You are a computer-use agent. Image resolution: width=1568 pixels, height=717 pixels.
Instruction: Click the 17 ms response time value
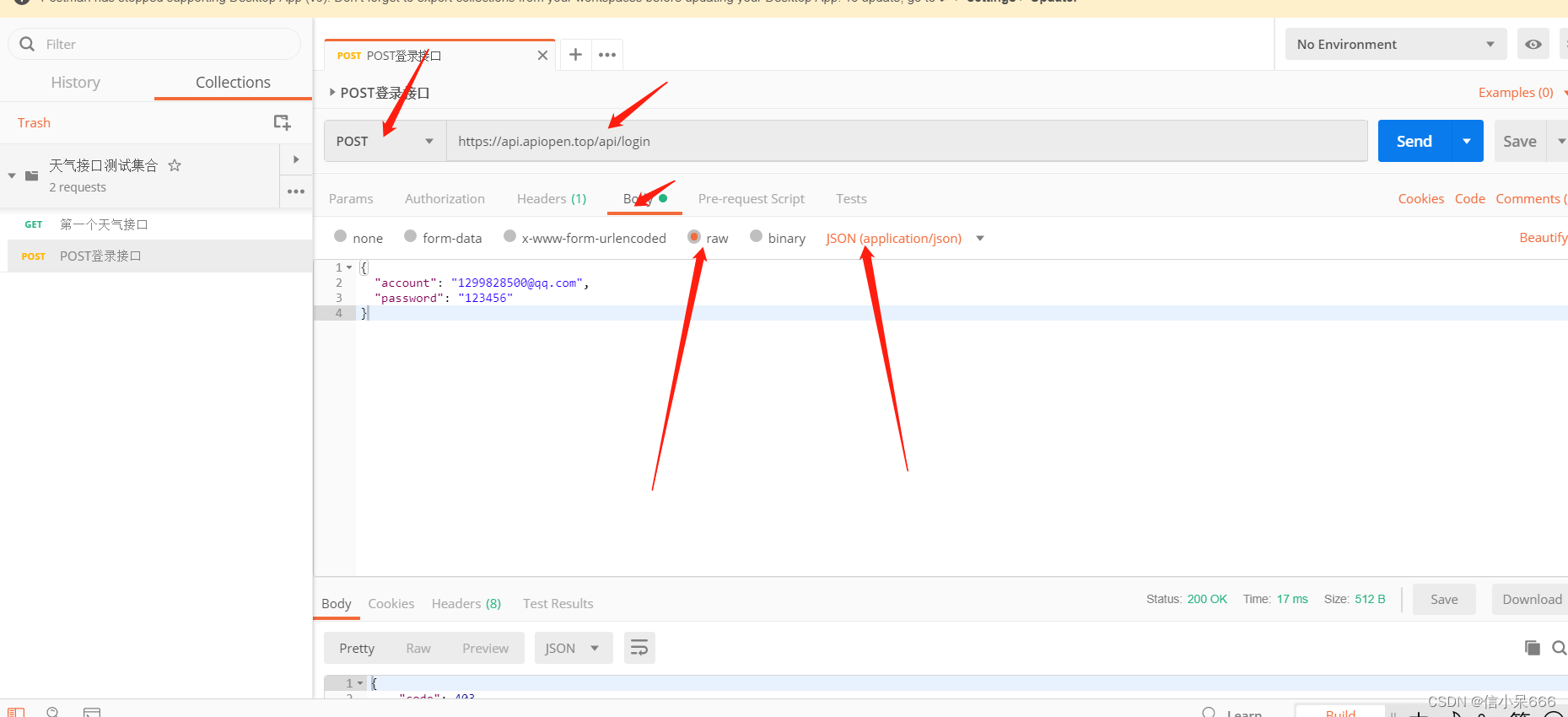(x=1292, y=599)
